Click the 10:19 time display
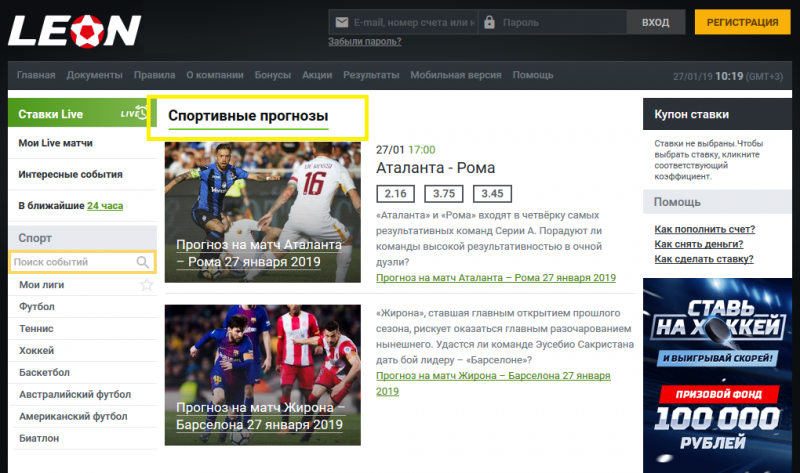The image size is (800, 473). 729,76
